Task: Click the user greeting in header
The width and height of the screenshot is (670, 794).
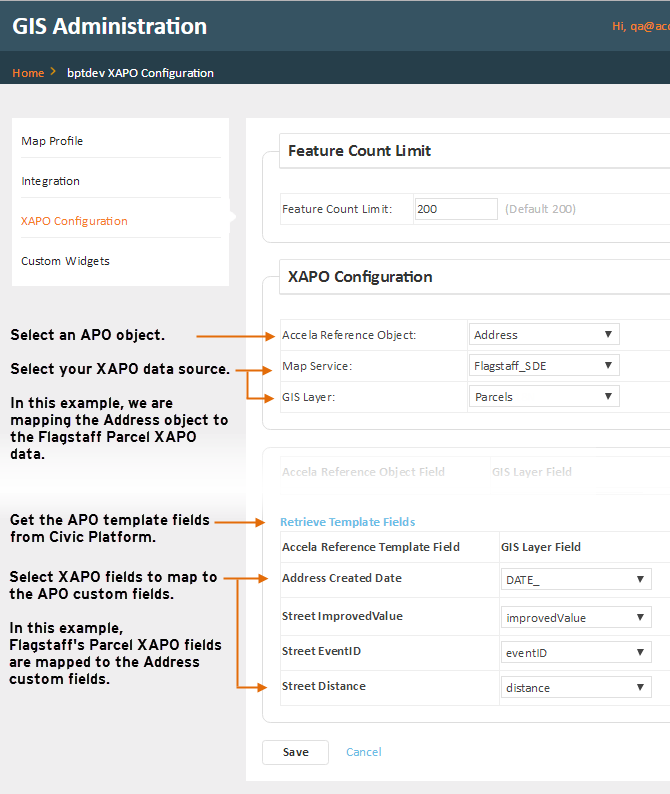Action: click(640, 27)
